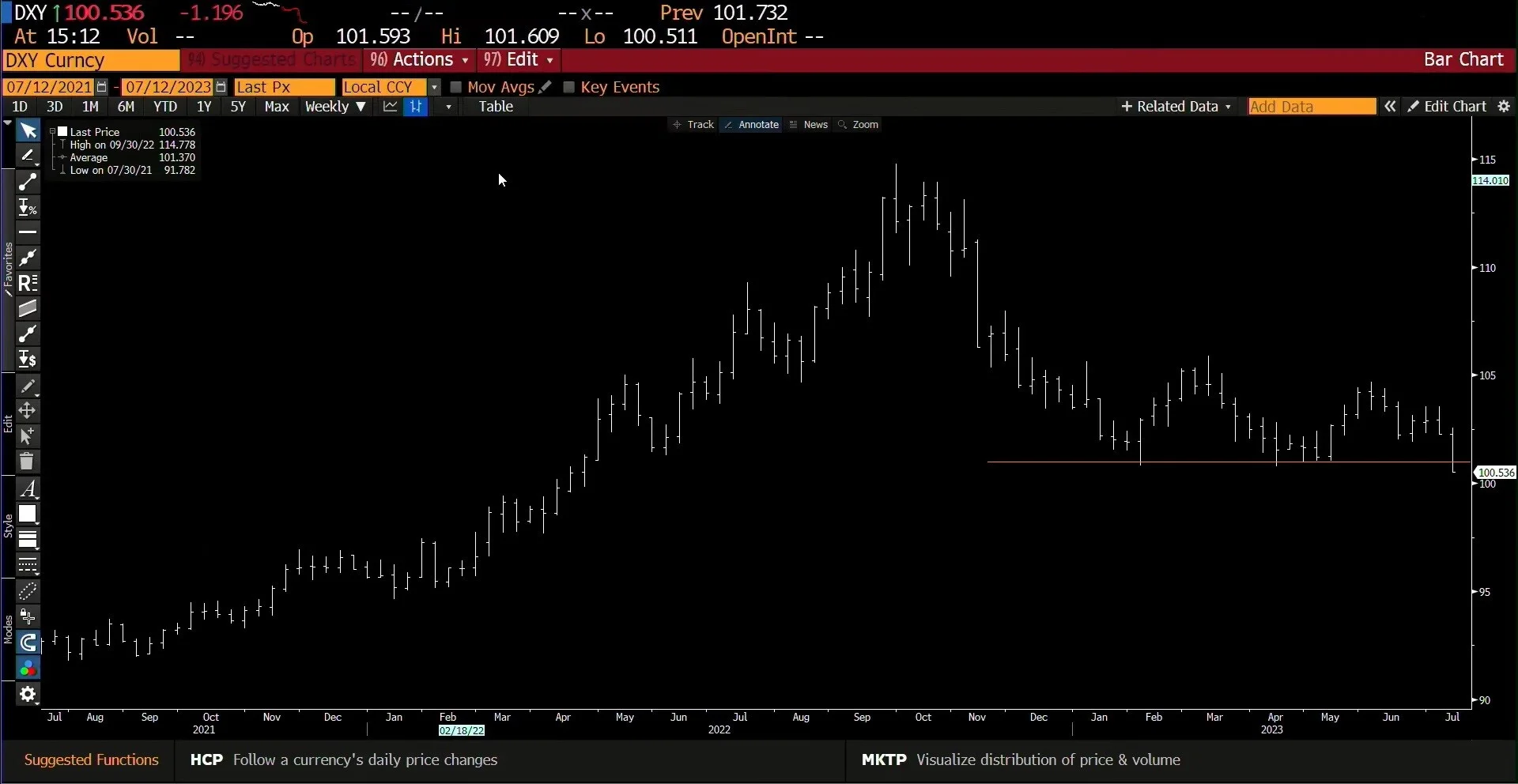1518x784 pixels.
Task: Toggle Annotate mode on the chart
Action: pos(751,125)
